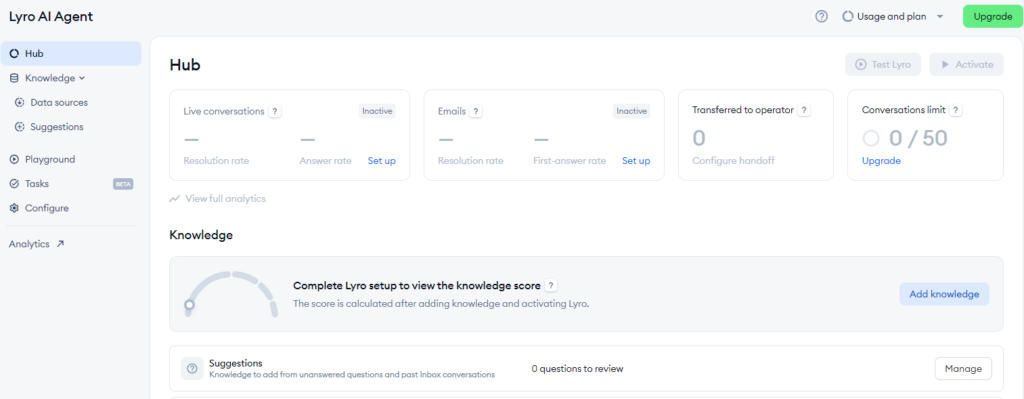Click the Inactive badge on Live conversations
Screen dimensions: 1024x399
pyautogui.click(x=377, y=111)
